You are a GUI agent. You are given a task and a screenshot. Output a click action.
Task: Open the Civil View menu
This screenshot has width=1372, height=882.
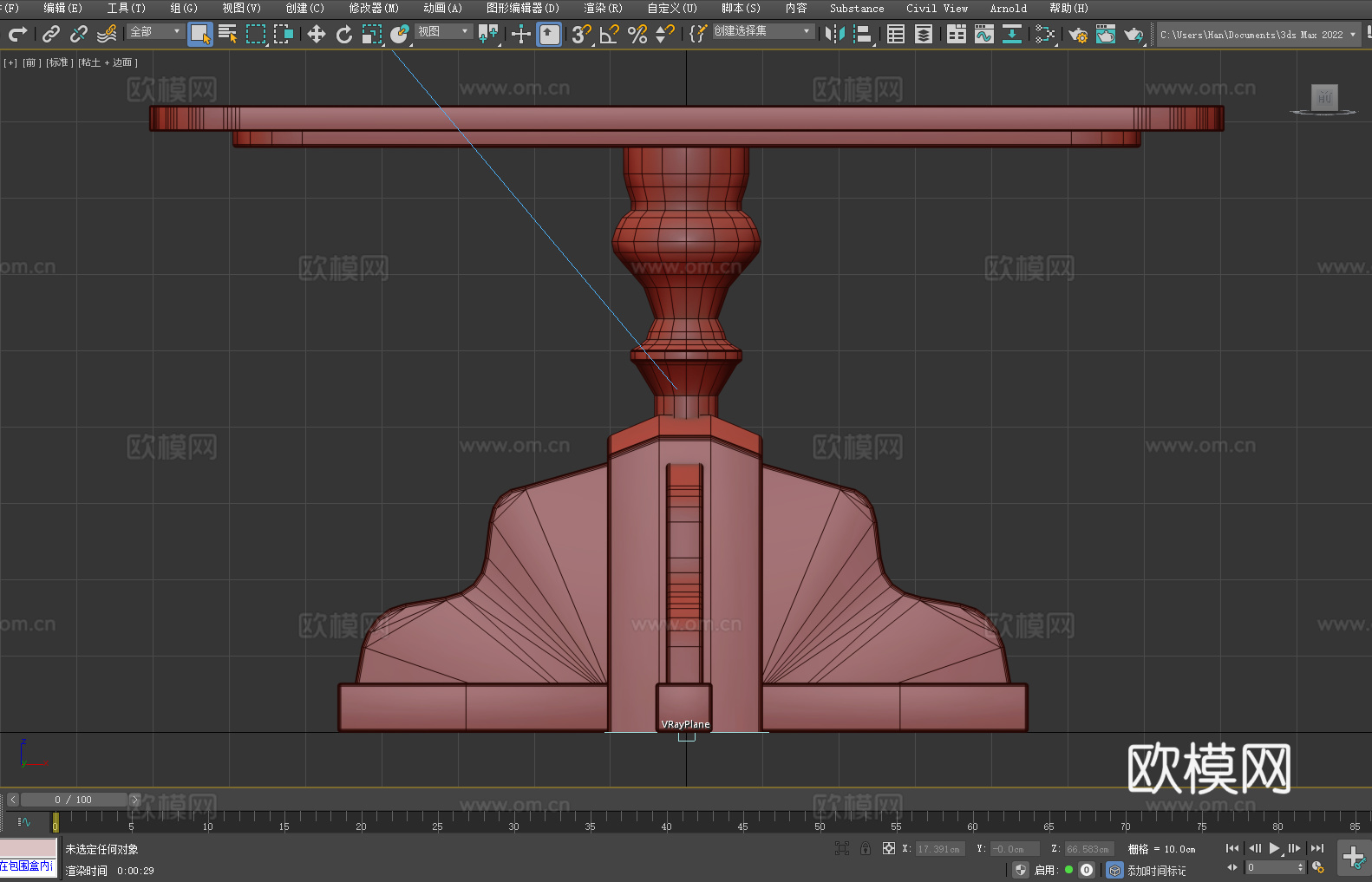click(937, 8)
